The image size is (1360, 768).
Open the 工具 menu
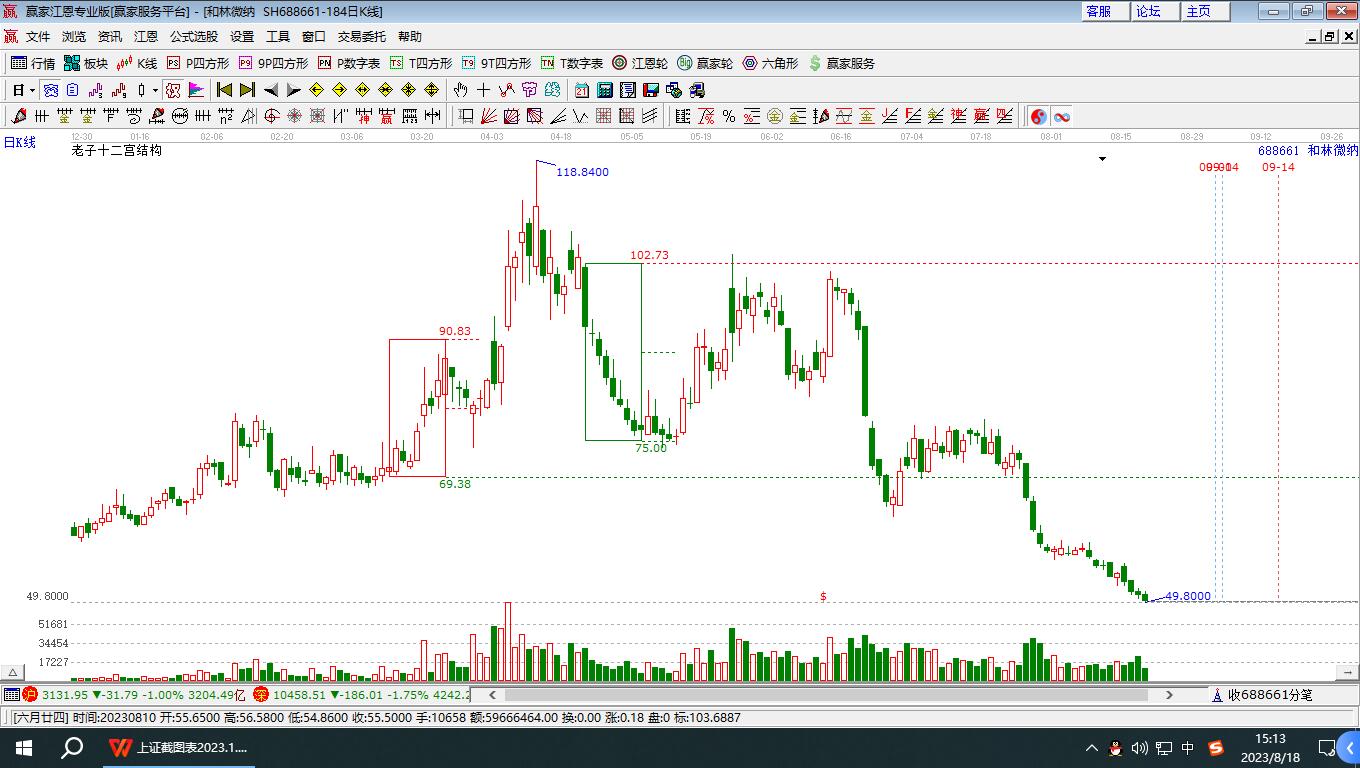(x=278, y=36)
